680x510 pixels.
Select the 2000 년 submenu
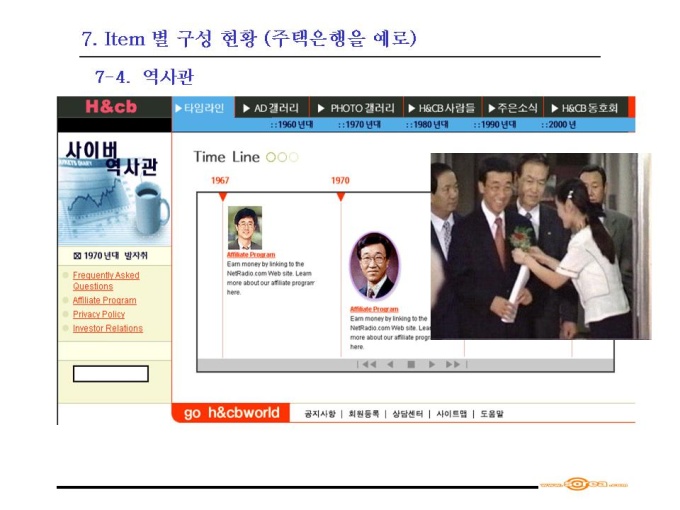(x=559, y=124)
